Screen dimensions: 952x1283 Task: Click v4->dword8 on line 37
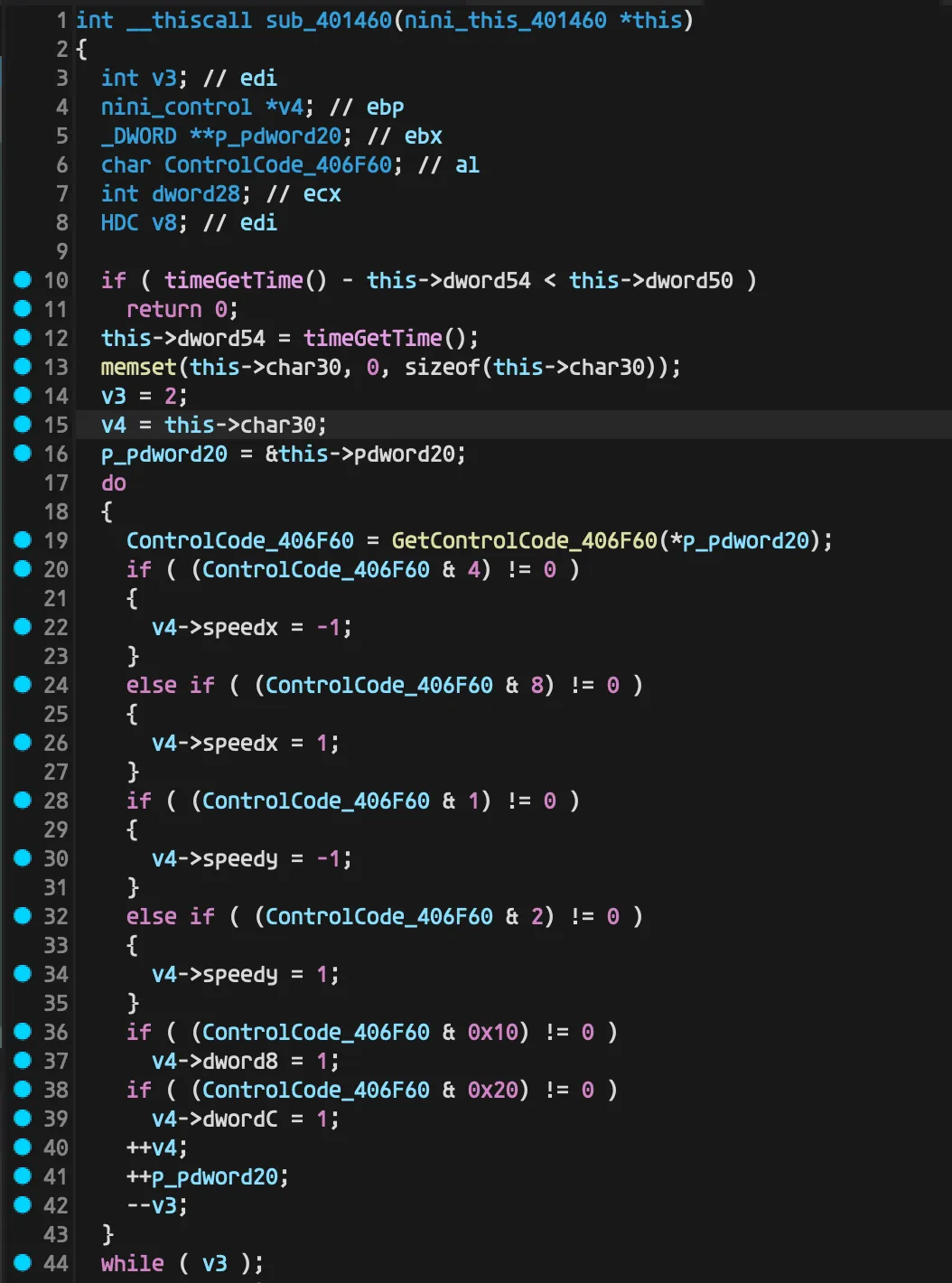click(x=215, y=1061)
